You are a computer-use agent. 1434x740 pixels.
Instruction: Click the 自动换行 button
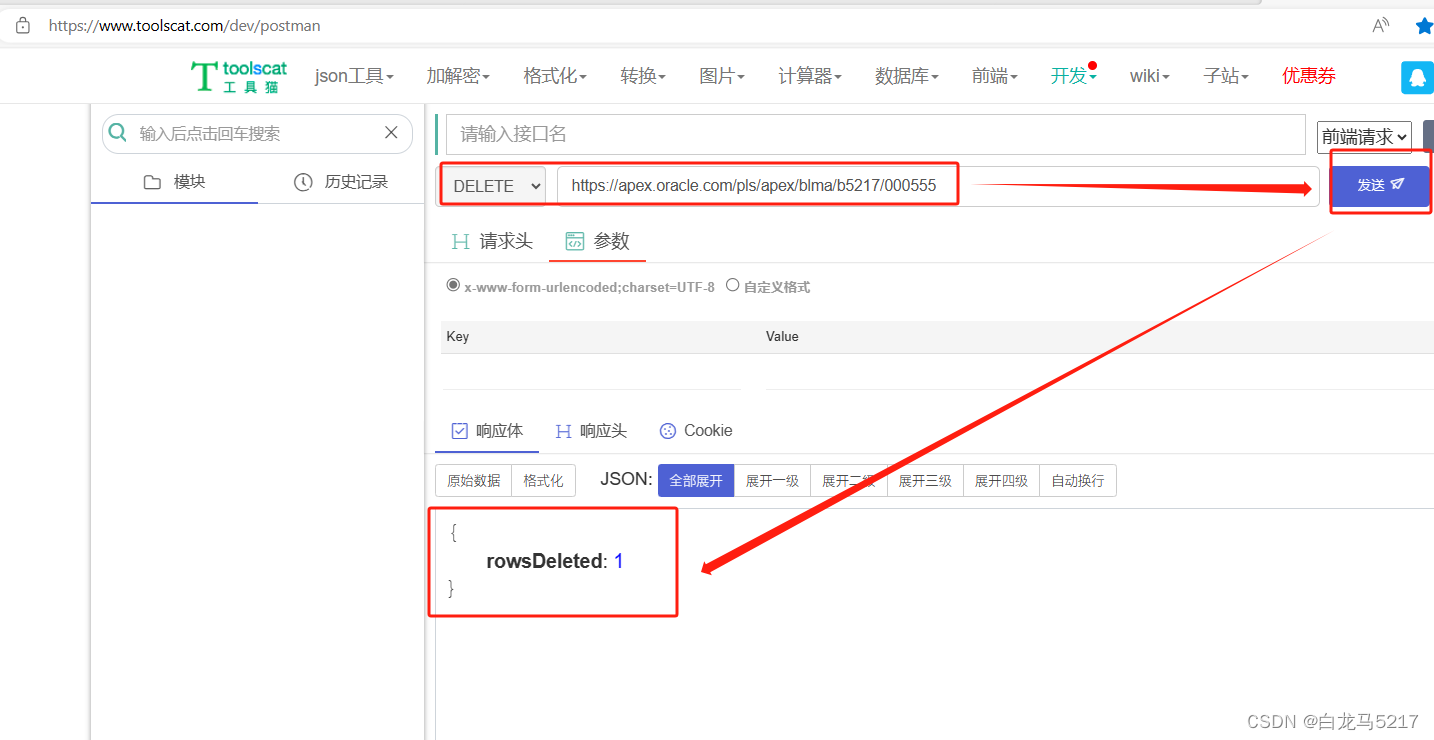pos(1078,481)
